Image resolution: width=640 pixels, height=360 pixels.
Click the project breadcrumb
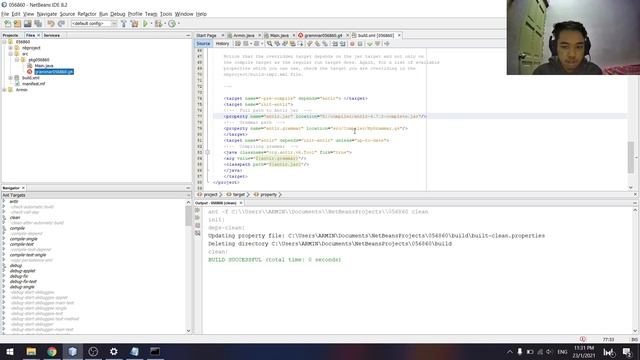[x=210, y=195]
